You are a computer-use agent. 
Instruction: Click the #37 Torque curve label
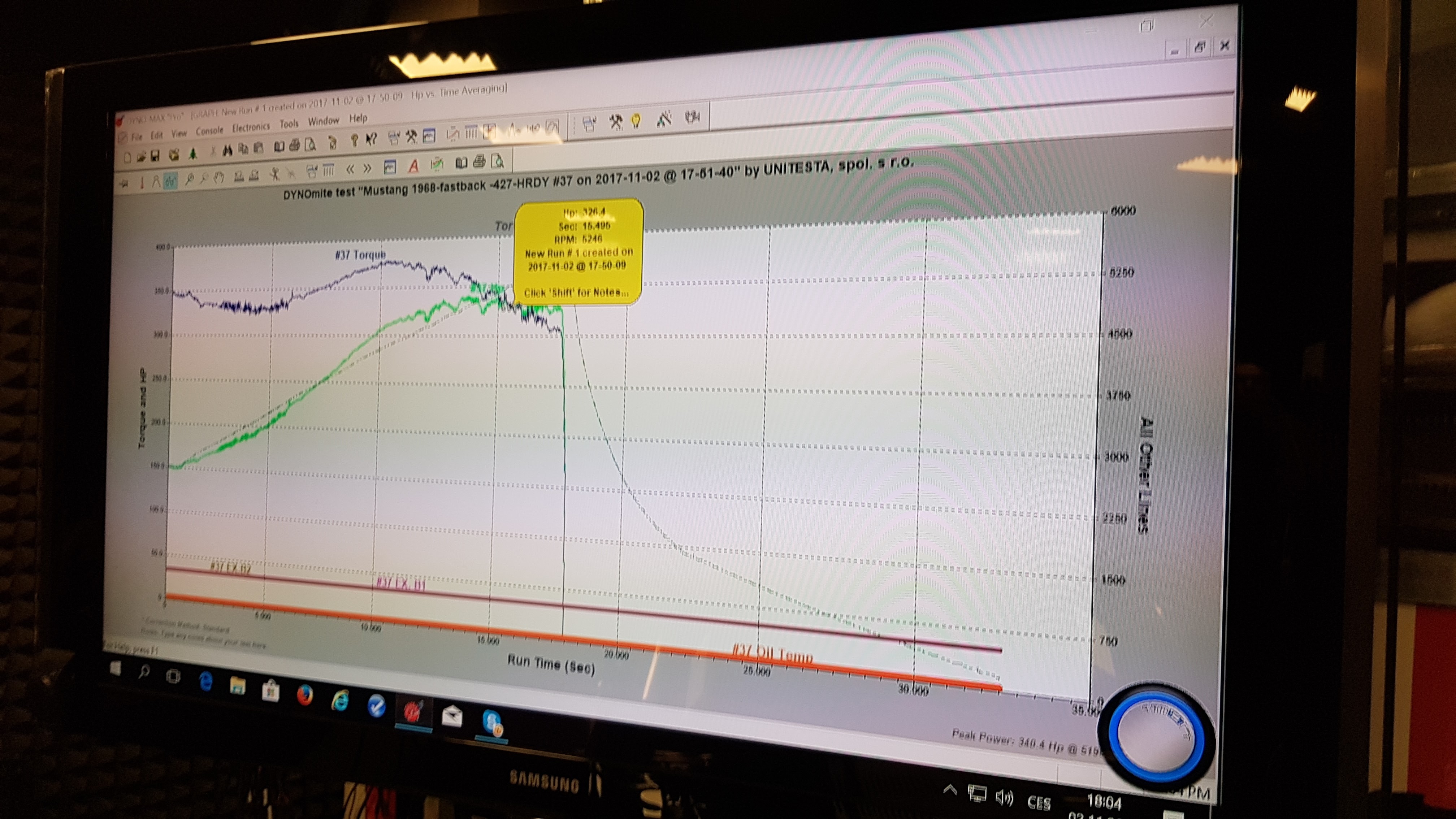(360, 255)
